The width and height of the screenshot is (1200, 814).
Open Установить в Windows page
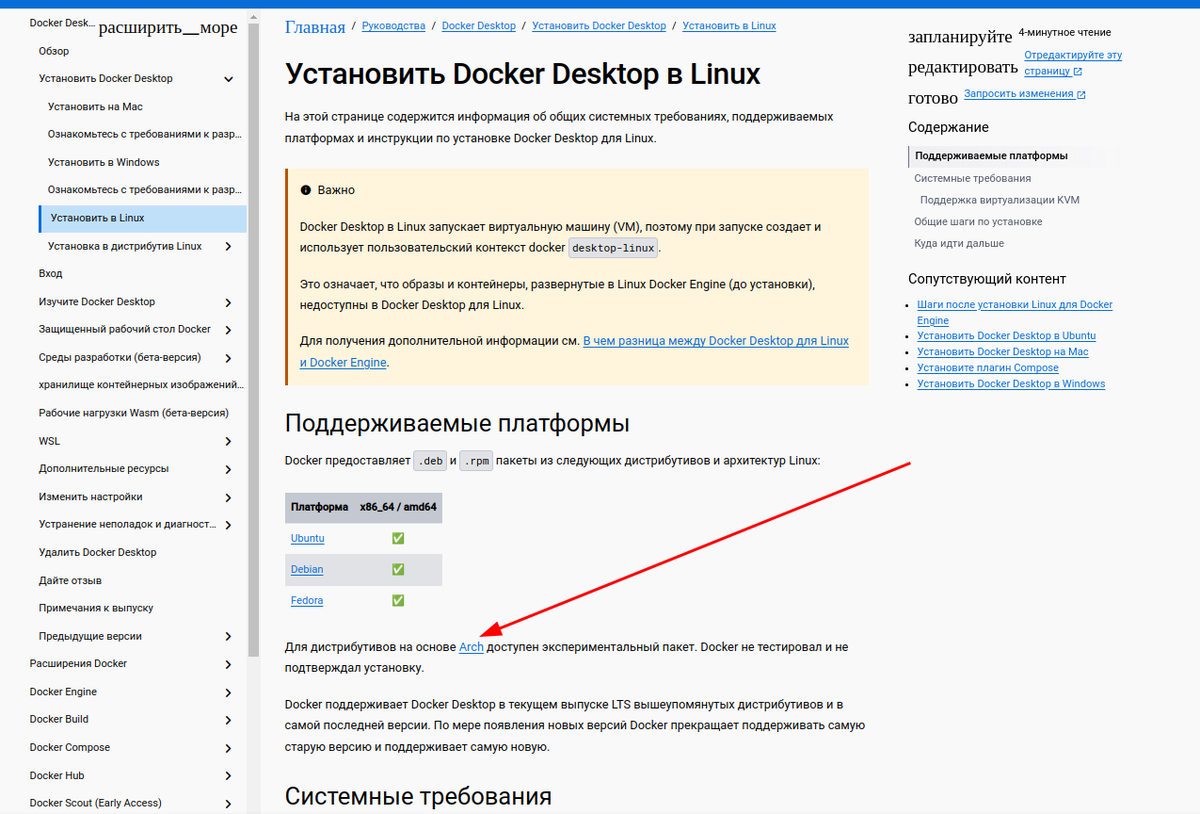pyautogui.click(x=104, y=162)
